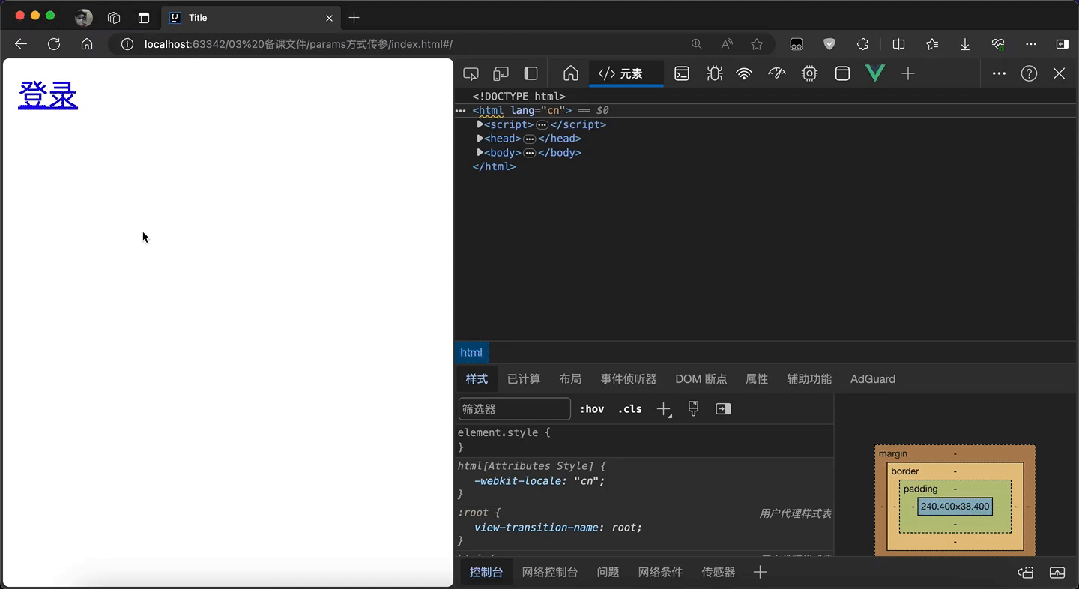The height and width of the screenshot is (589, 1079).
Task: Open split screen icon in browser toolbar
Action: tap(898, 44)
